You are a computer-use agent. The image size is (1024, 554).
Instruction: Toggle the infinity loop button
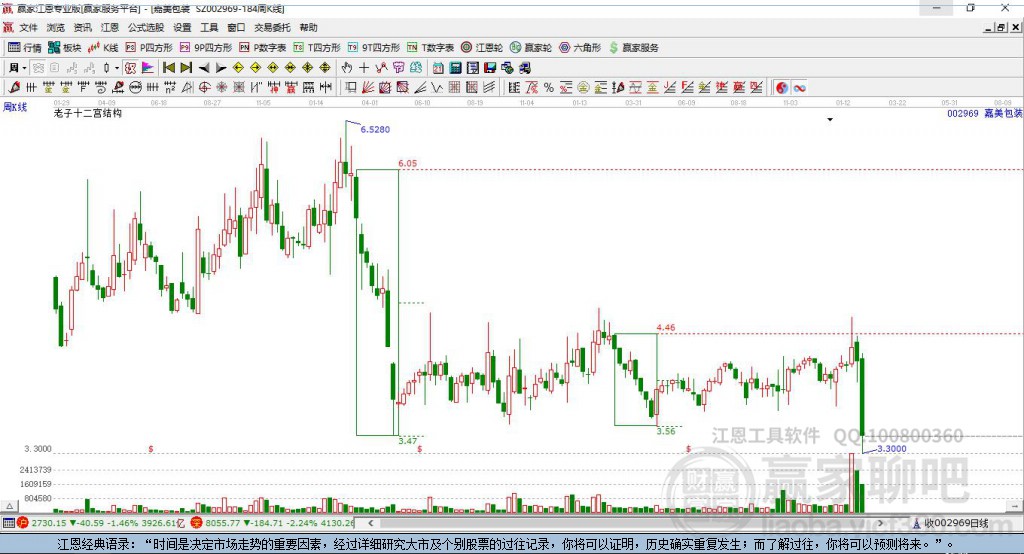(x=799, y=87)
